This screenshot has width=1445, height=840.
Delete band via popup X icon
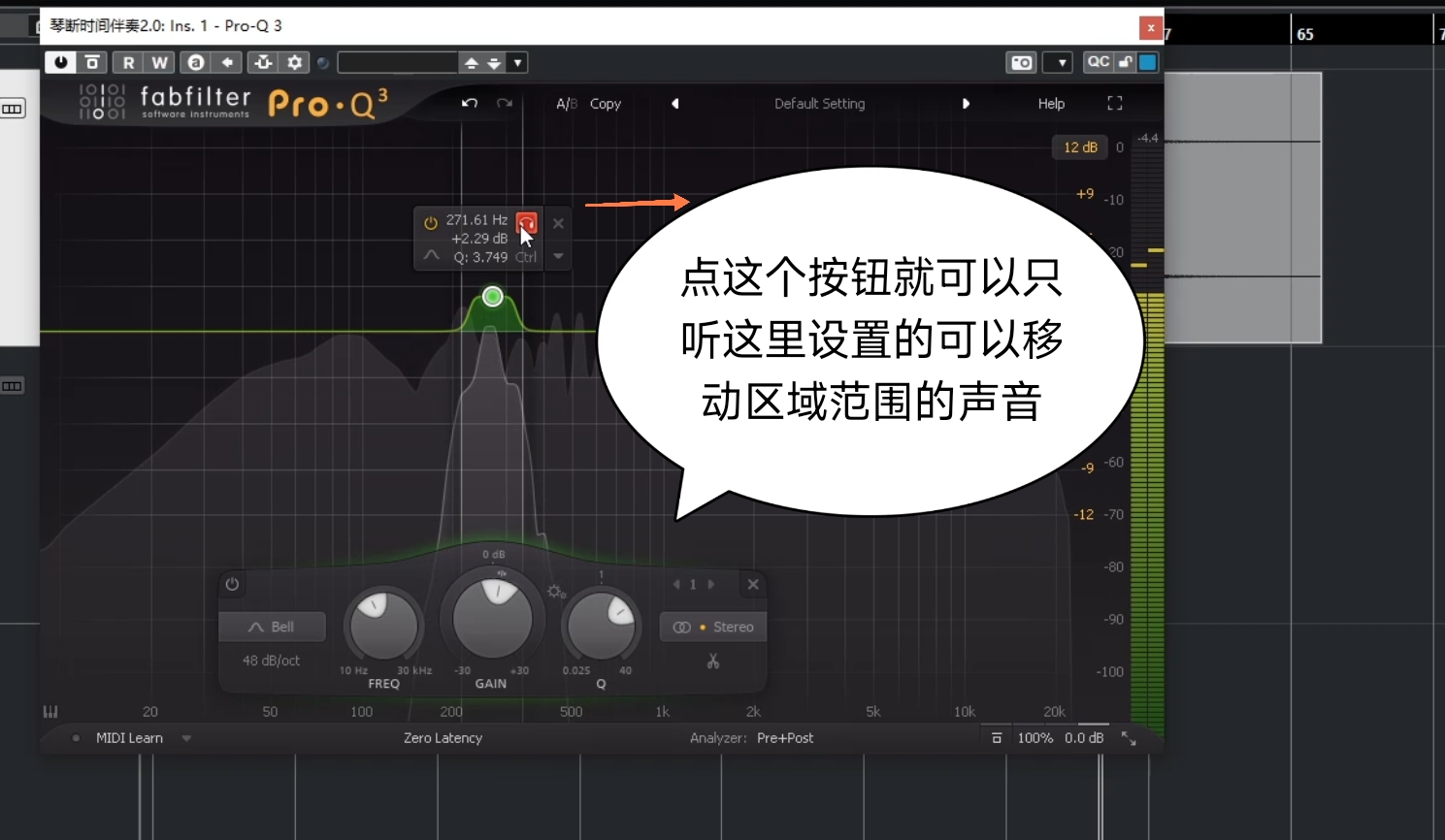[x=558, y=223]
